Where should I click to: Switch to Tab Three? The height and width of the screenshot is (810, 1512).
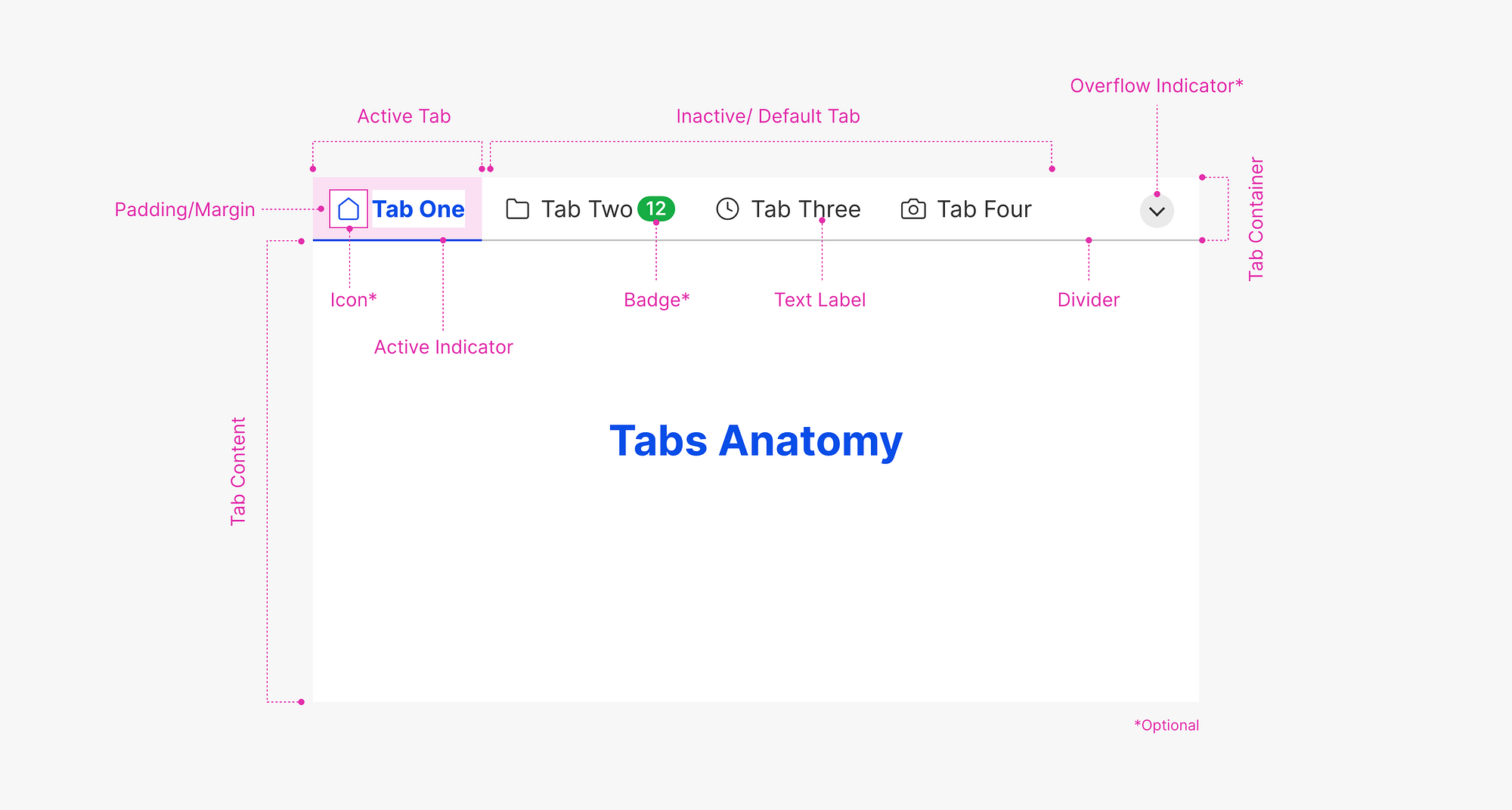click(806, 209)
